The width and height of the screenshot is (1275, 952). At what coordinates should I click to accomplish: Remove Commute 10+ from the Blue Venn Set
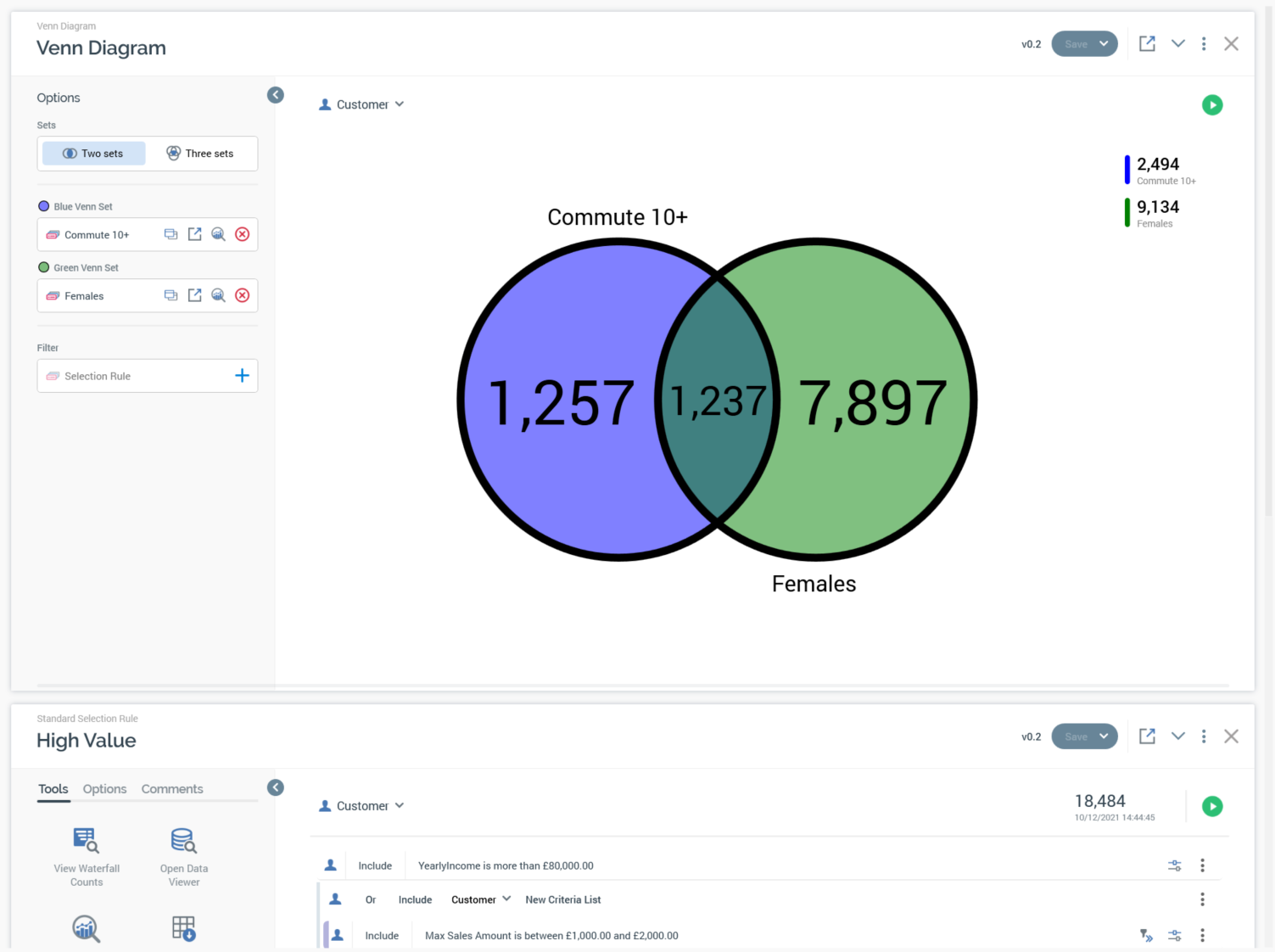point(242,235)
